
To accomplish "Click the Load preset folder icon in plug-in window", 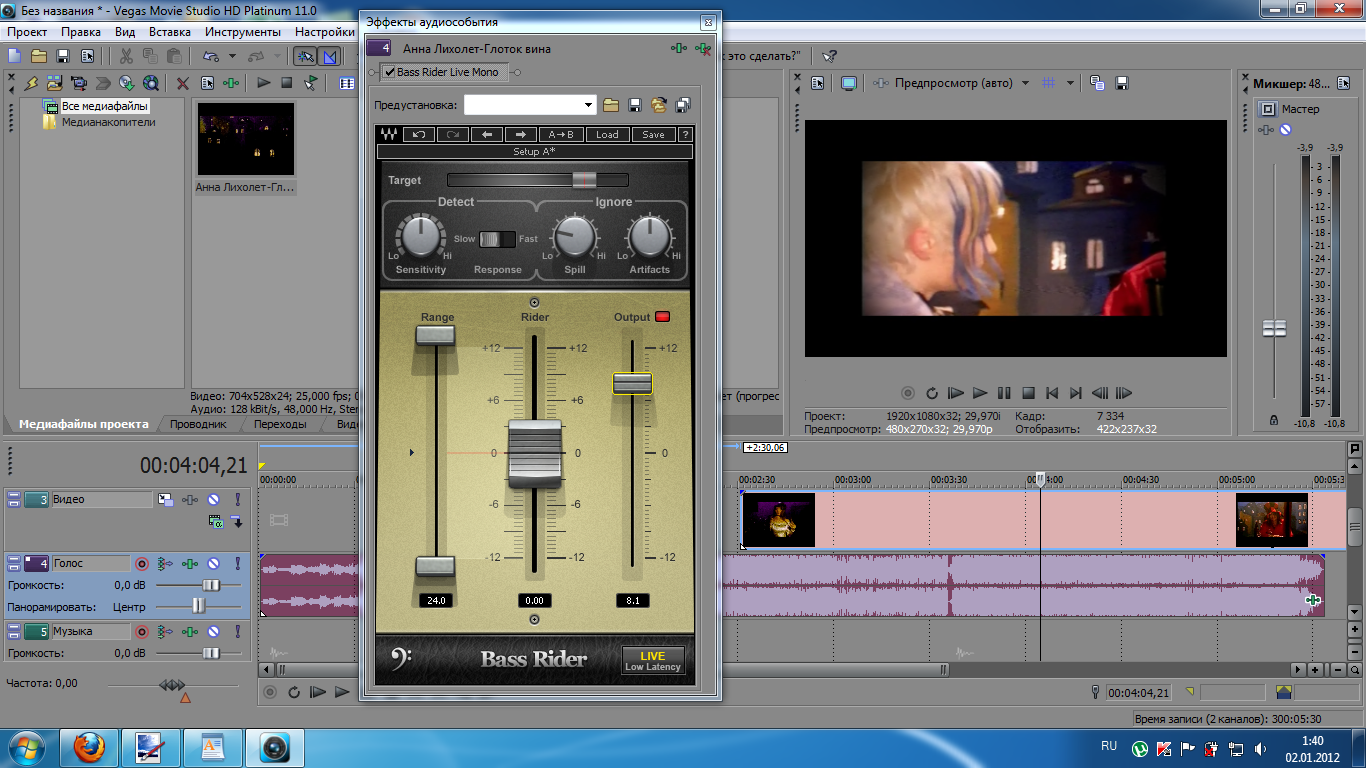I will (610, 105).
